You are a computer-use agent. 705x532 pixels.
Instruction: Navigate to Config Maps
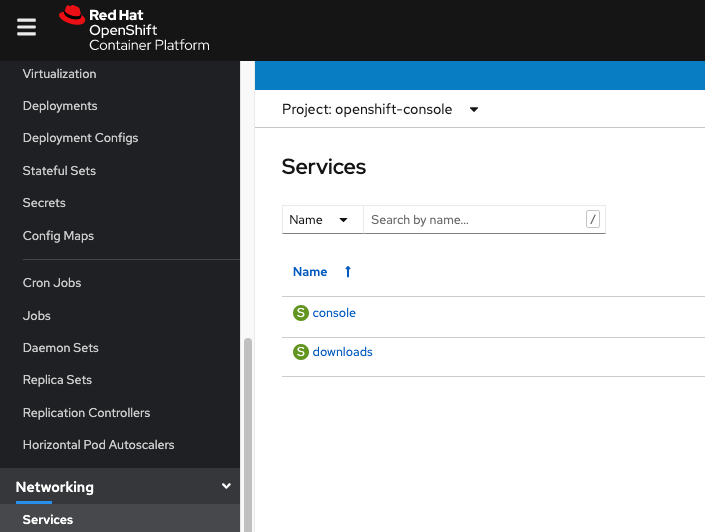[58, 236]
